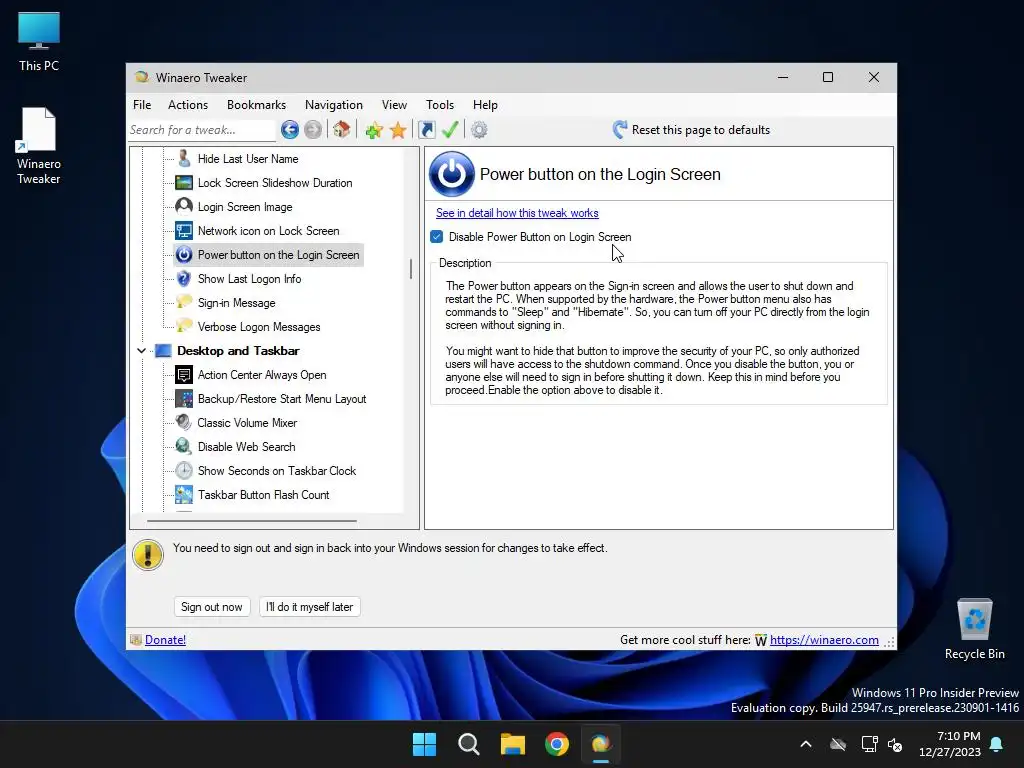
Task: Click I'll do it myself later button
Action: point(310,607)
